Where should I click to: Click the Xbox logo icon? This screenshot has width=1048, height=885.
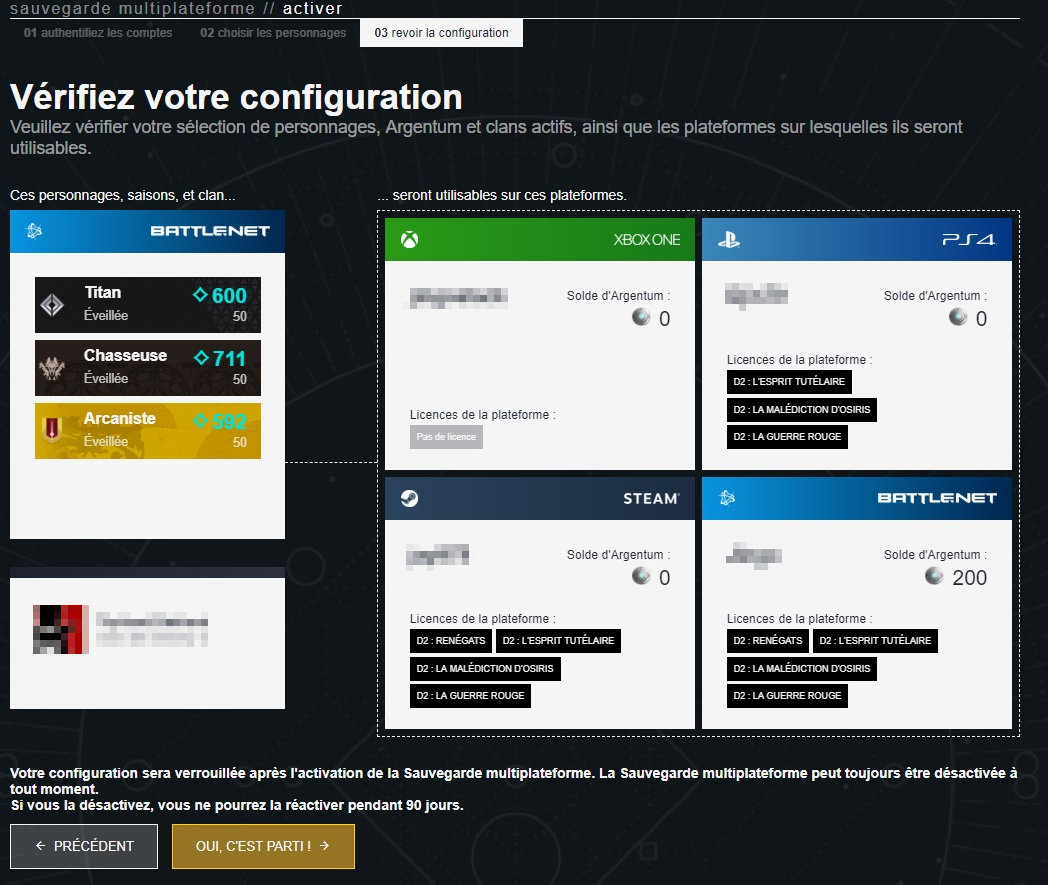[x=410, y=239]
